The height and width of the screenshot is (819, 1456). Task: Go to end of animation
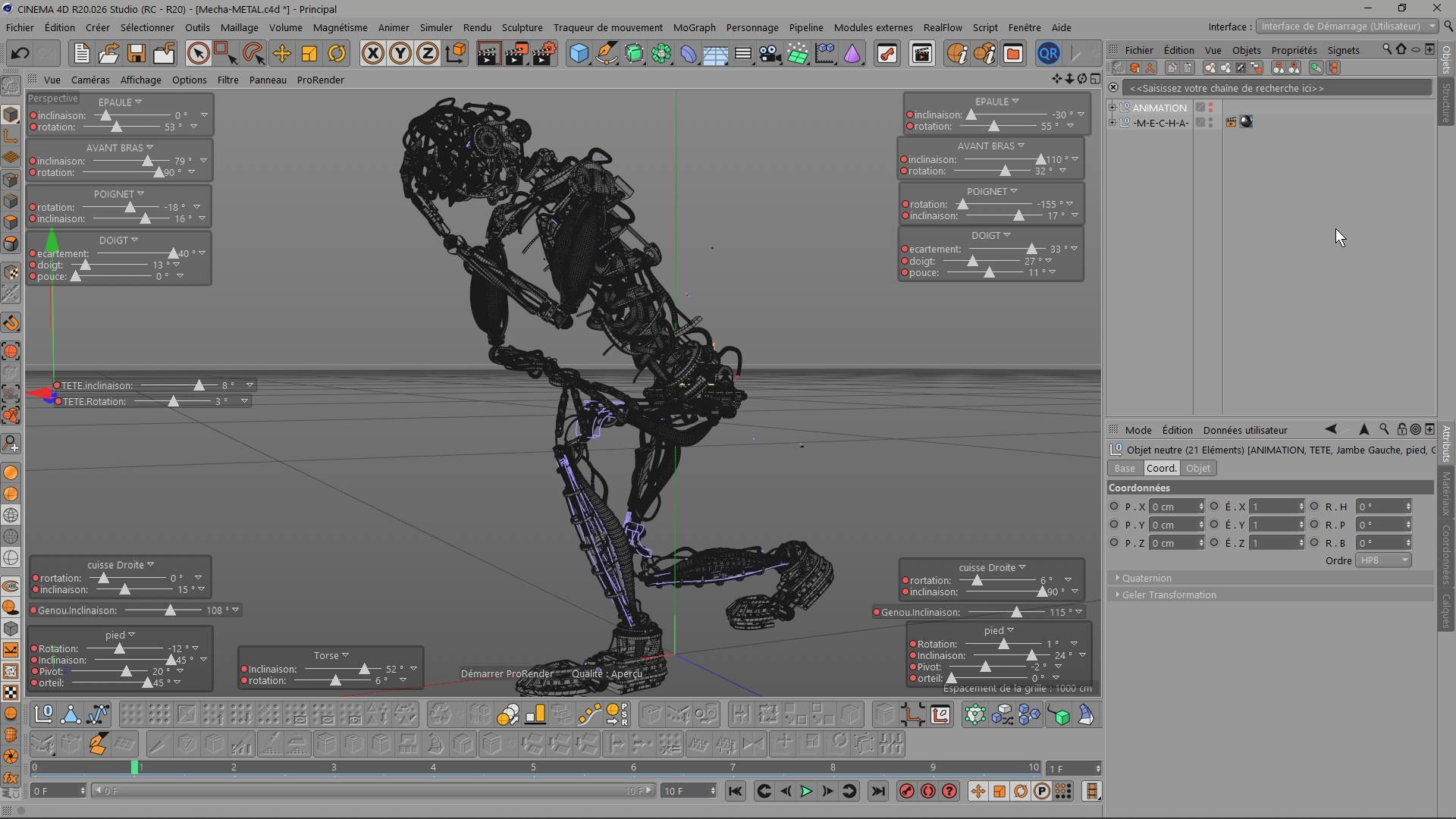[x=878, y=792]
